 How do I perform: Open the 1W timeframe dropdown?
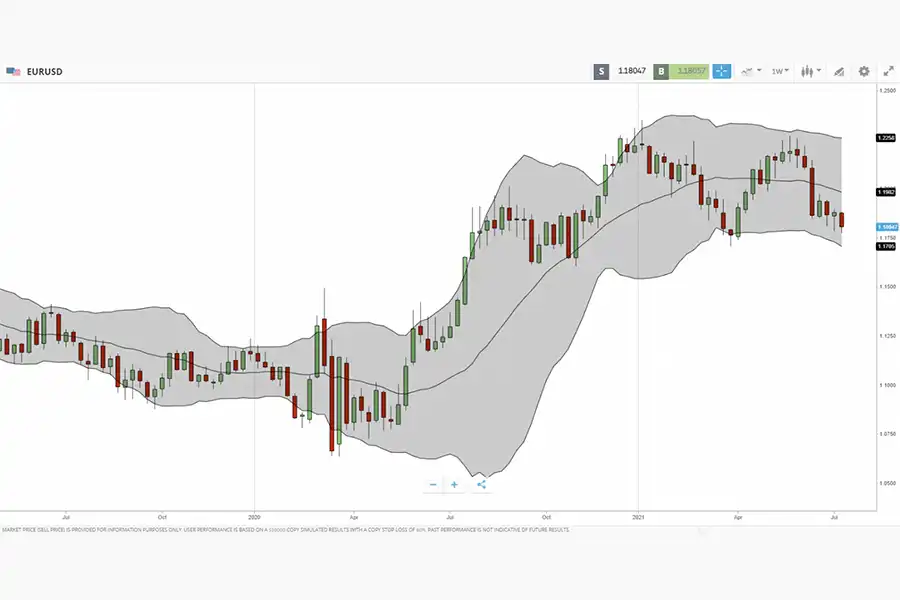coord(780,71)
